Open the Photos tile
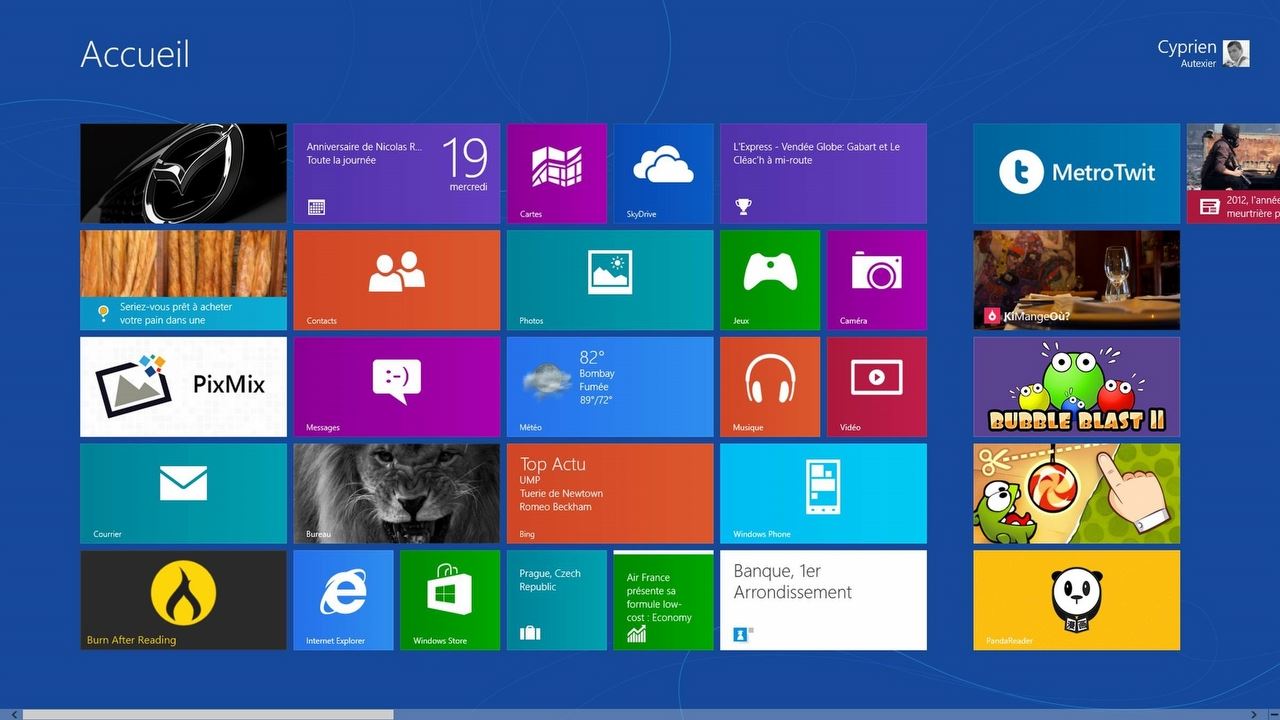 click(610, 280)
